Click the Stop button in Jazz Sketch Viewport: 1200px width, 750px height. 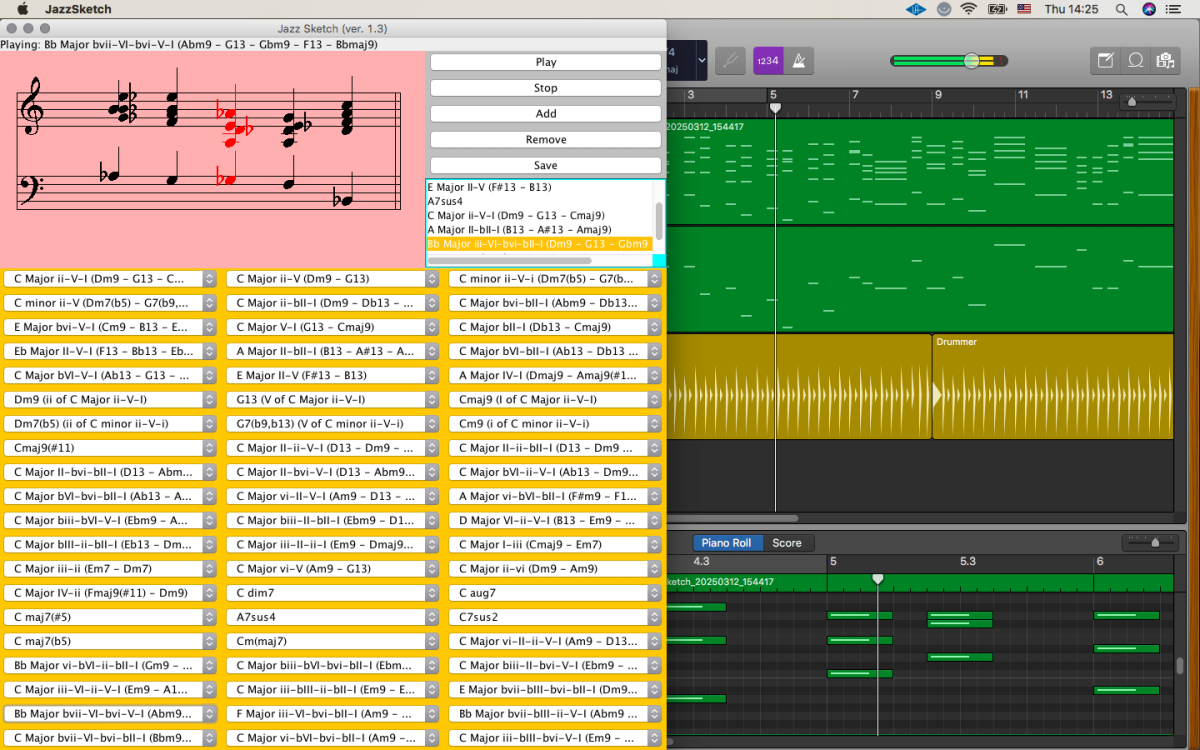pos(546,88)
